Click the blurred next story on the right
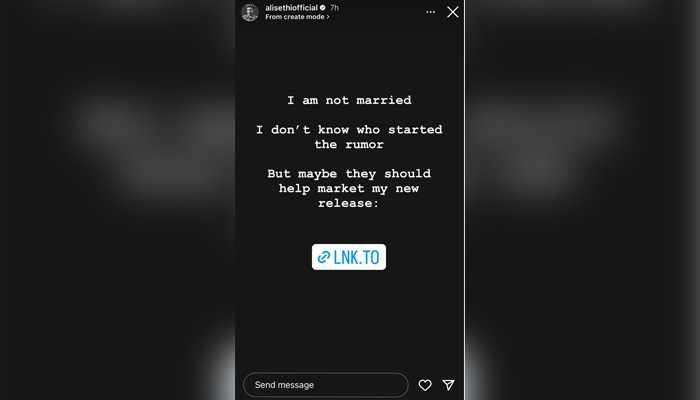700x400 pixels. [583, 200]
